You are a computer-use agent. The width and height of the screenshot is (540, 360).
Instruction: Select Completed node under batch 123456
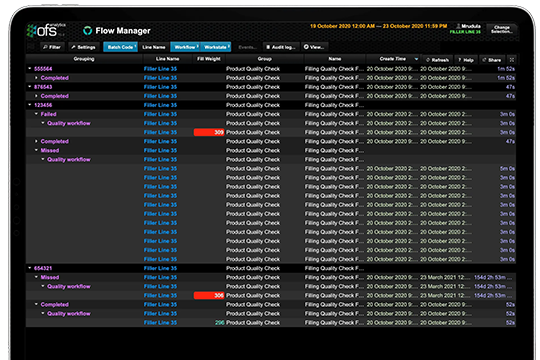coord(54,141)
